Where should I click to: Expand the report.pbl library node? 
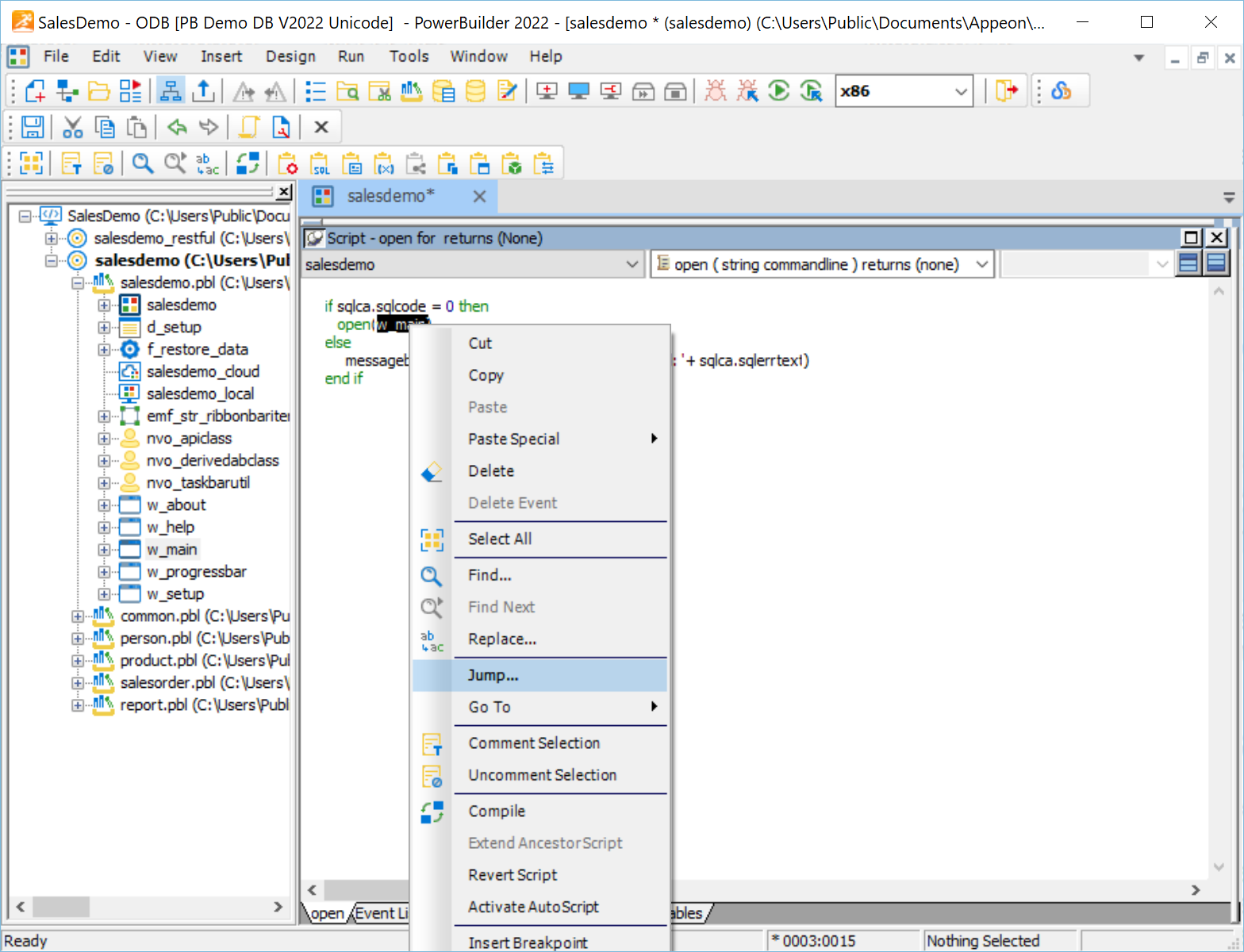(77, 704)
